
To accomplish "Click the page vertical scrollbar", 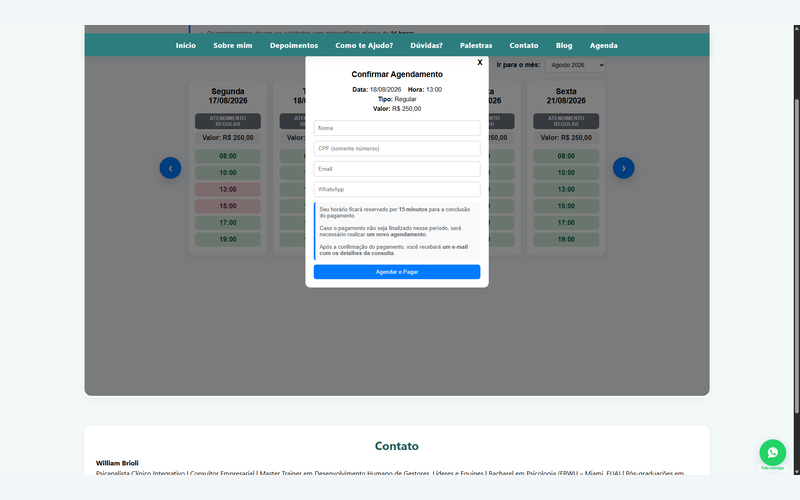I will (x=796, y=255).
